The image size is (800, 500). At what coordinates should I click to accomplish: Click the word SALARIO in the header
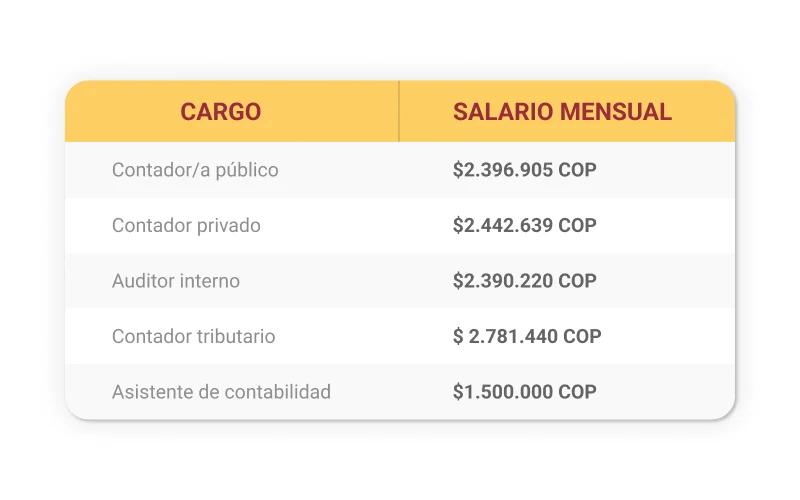[x=503, y=112]
